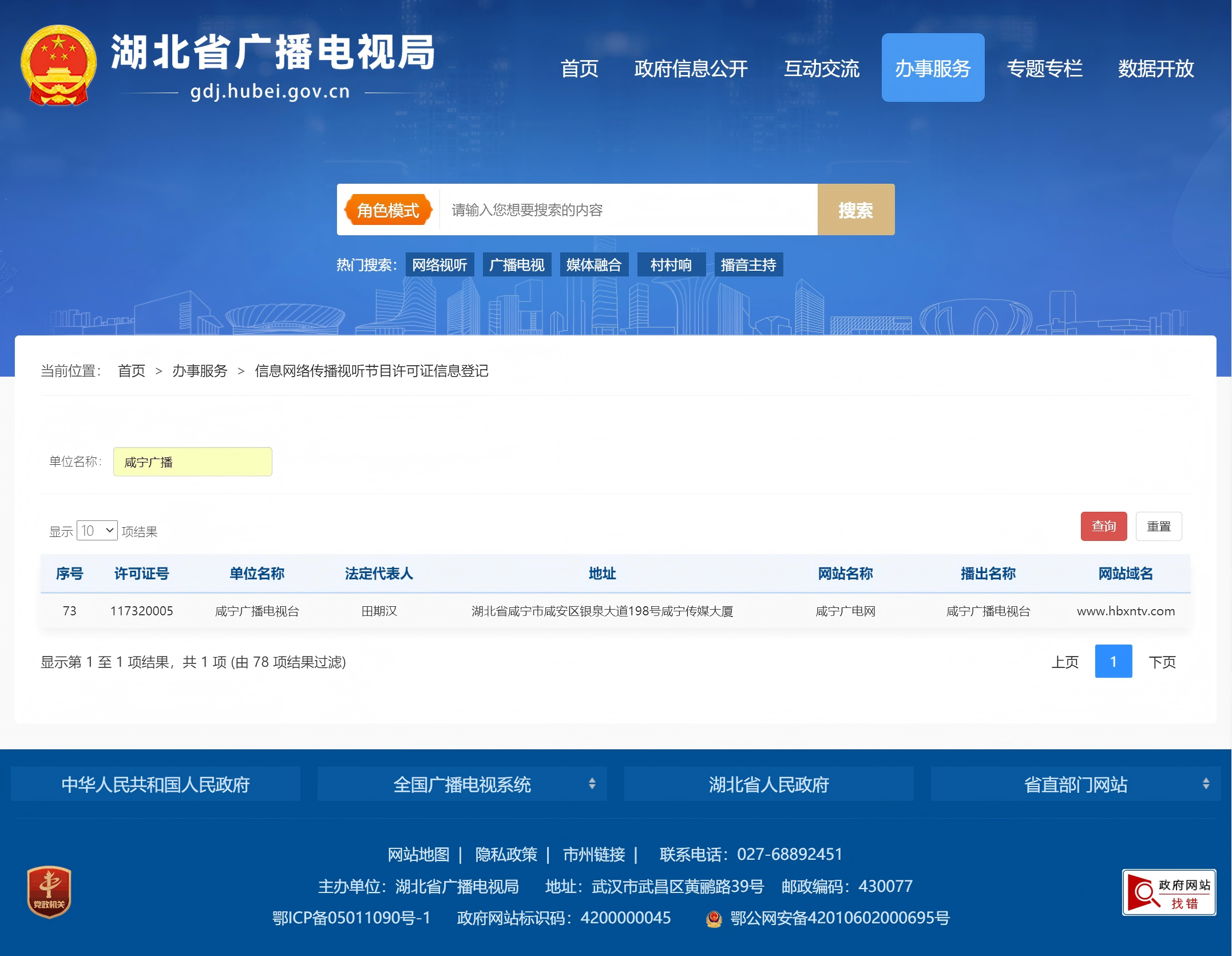Open the results-per-page dropdown showing 10
This screenshot has width=1232, height=956.
point(97,531)
